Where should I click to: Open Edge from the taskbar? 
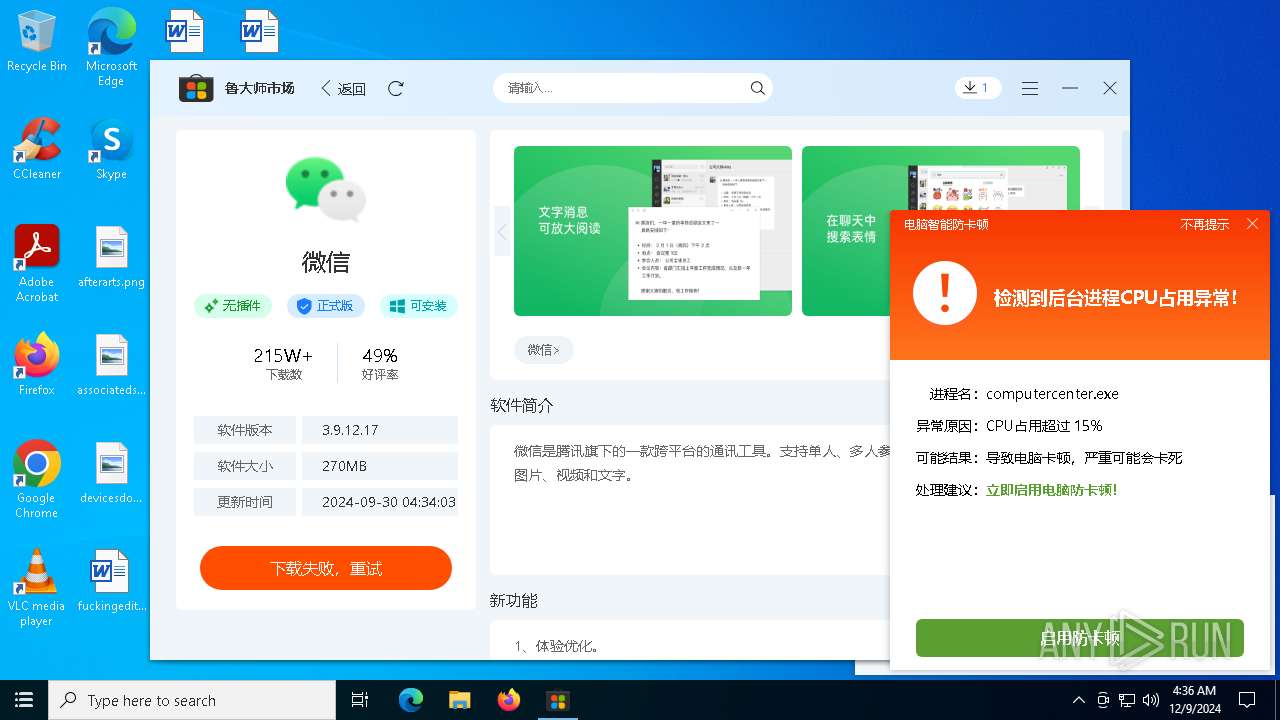point(411,700)
